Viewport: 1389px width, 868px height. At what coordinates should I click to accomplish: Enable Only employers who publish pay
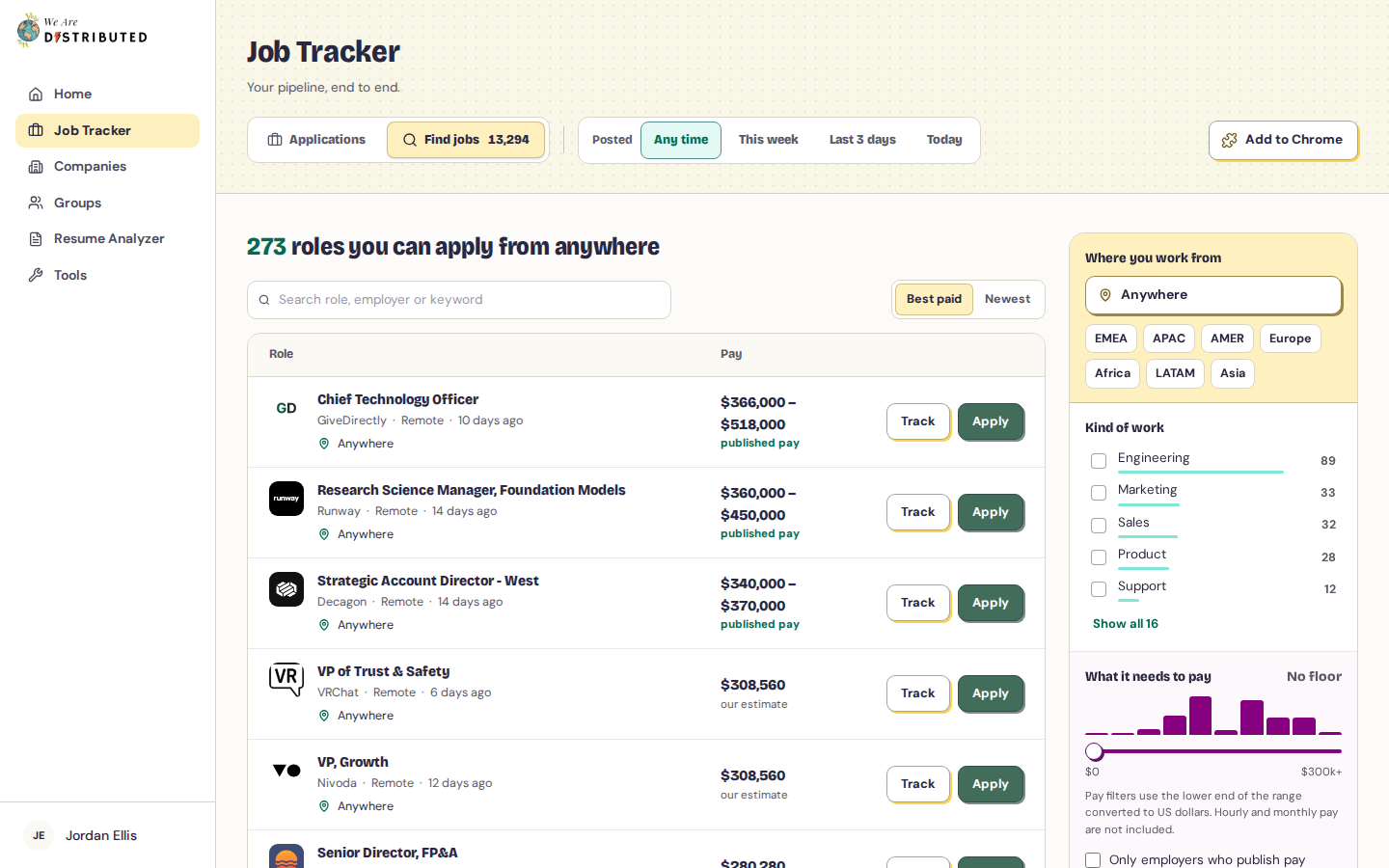tap(1093, 860)
